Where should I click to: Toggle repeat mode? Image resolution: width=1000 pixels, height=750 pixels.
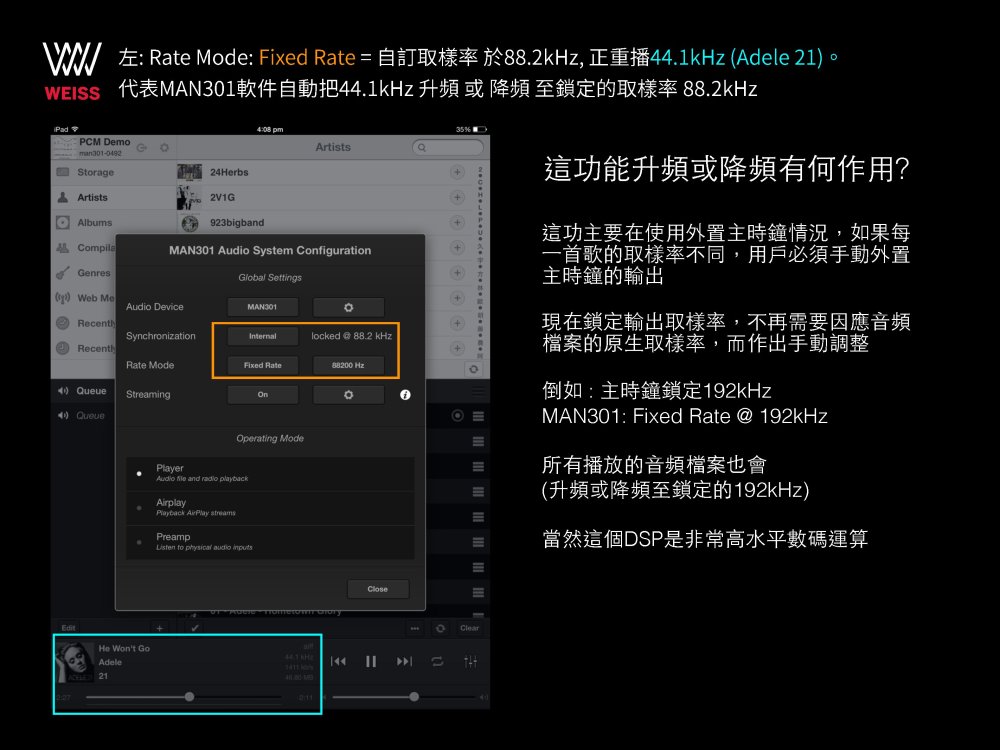coord(438,661)
